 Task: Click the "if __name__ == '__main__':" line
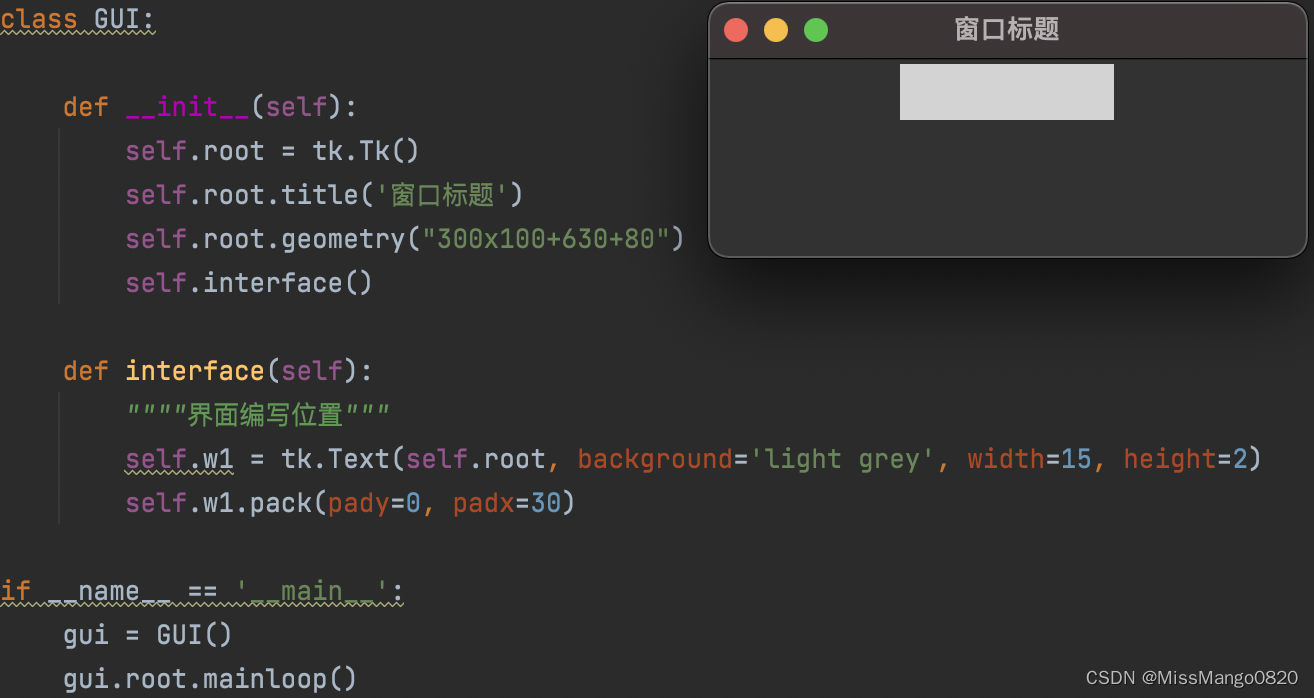202,591
